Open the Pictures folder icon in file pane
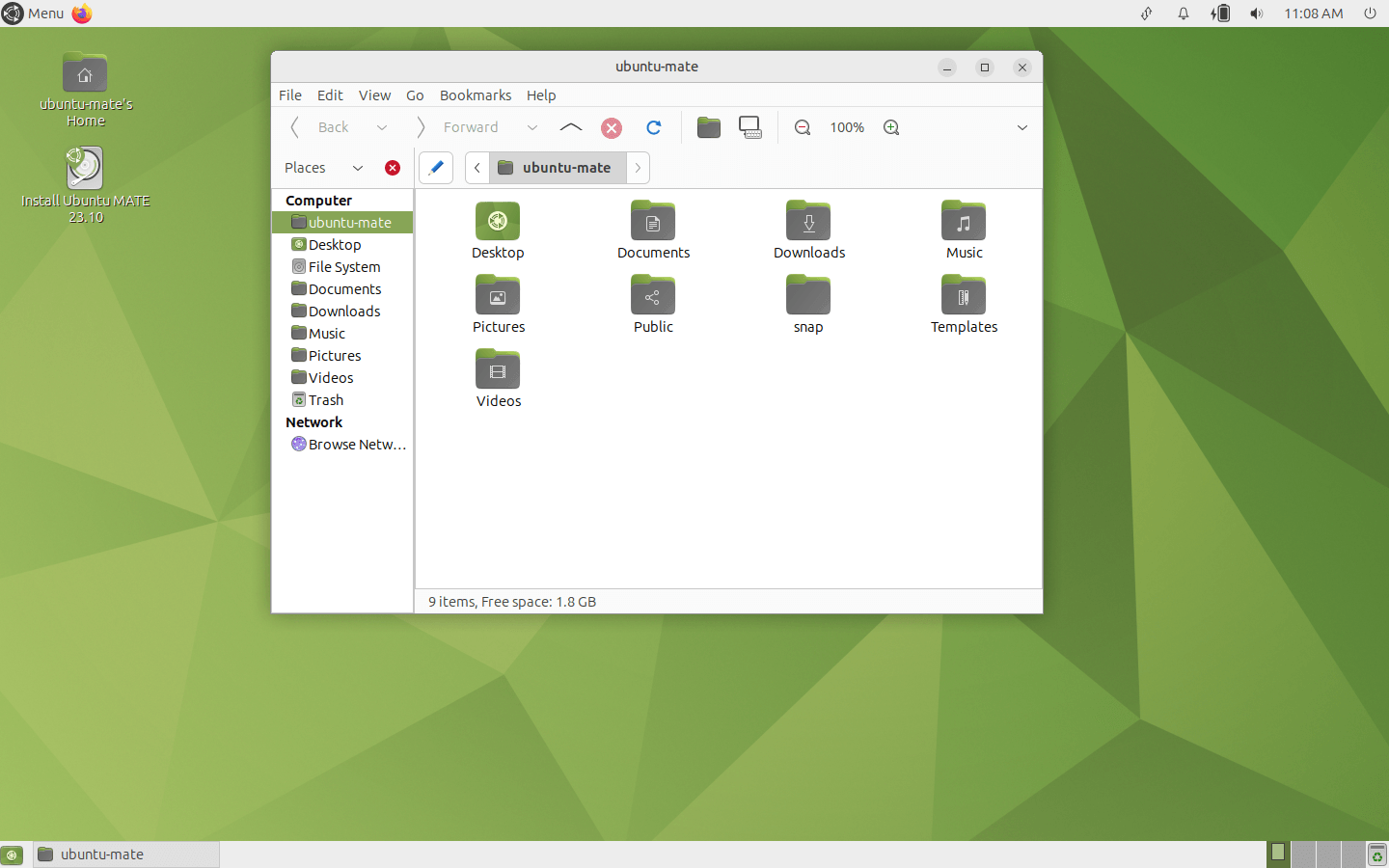This screenshot has height=868, width=1389. 498,295
